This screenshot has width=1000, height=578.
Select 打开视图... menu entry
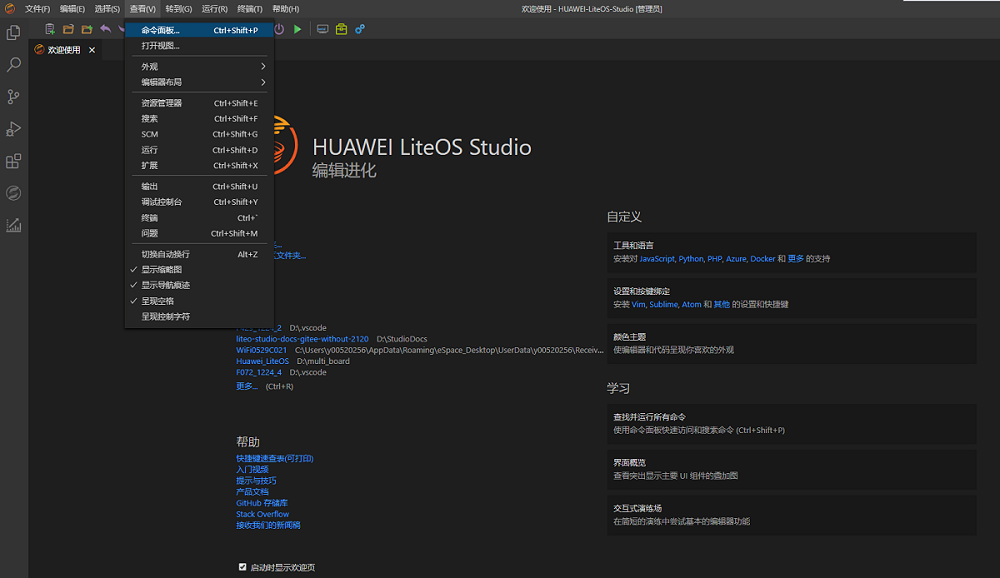[x=199, y=46]
